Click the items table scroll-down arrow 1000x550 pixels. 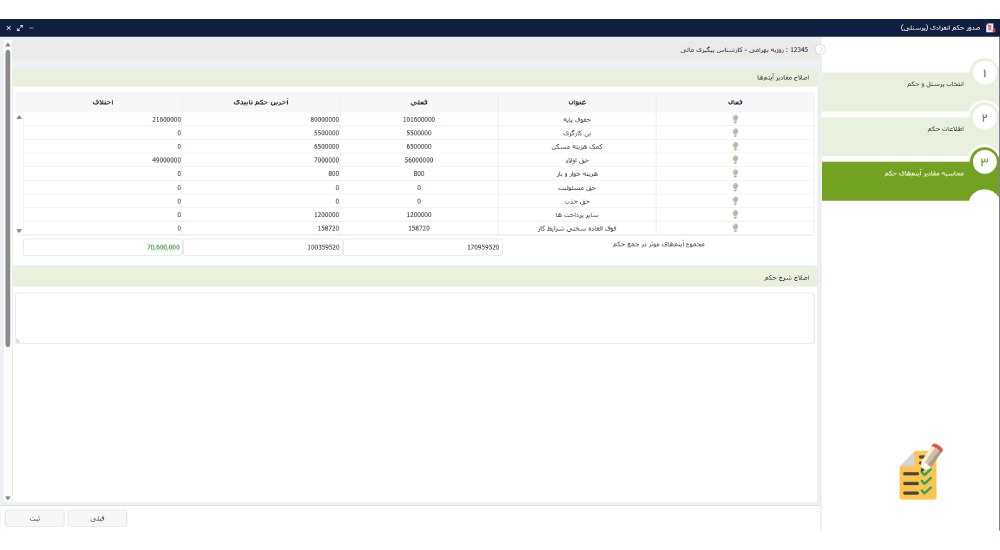19,230
